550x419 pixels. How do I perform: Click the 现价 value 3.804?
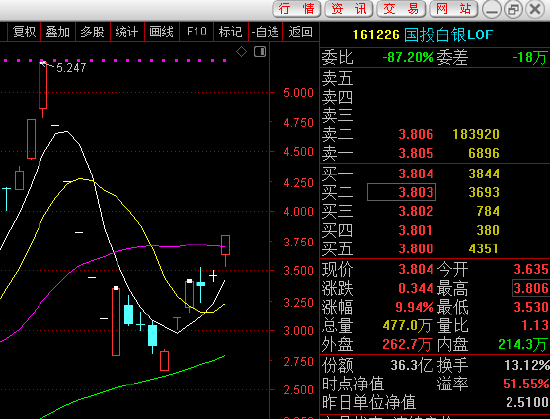click(x=416, y=269)
